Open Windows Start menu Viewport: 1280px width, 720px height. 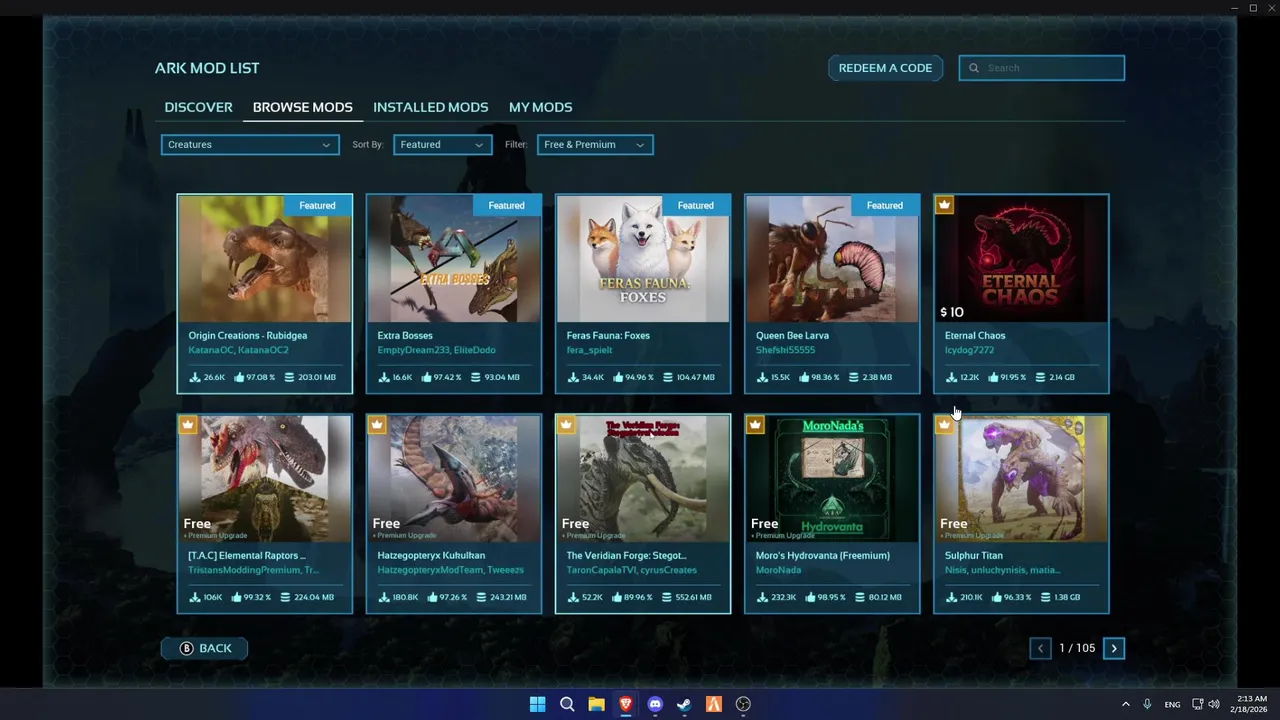(537, 704)
